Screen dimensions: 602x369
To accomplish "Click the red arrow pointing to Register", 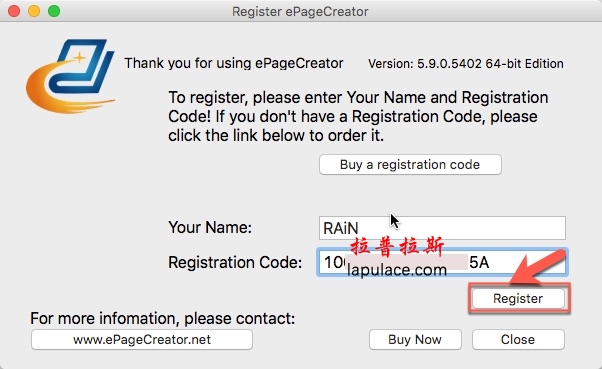I will (x=538, y=268).
